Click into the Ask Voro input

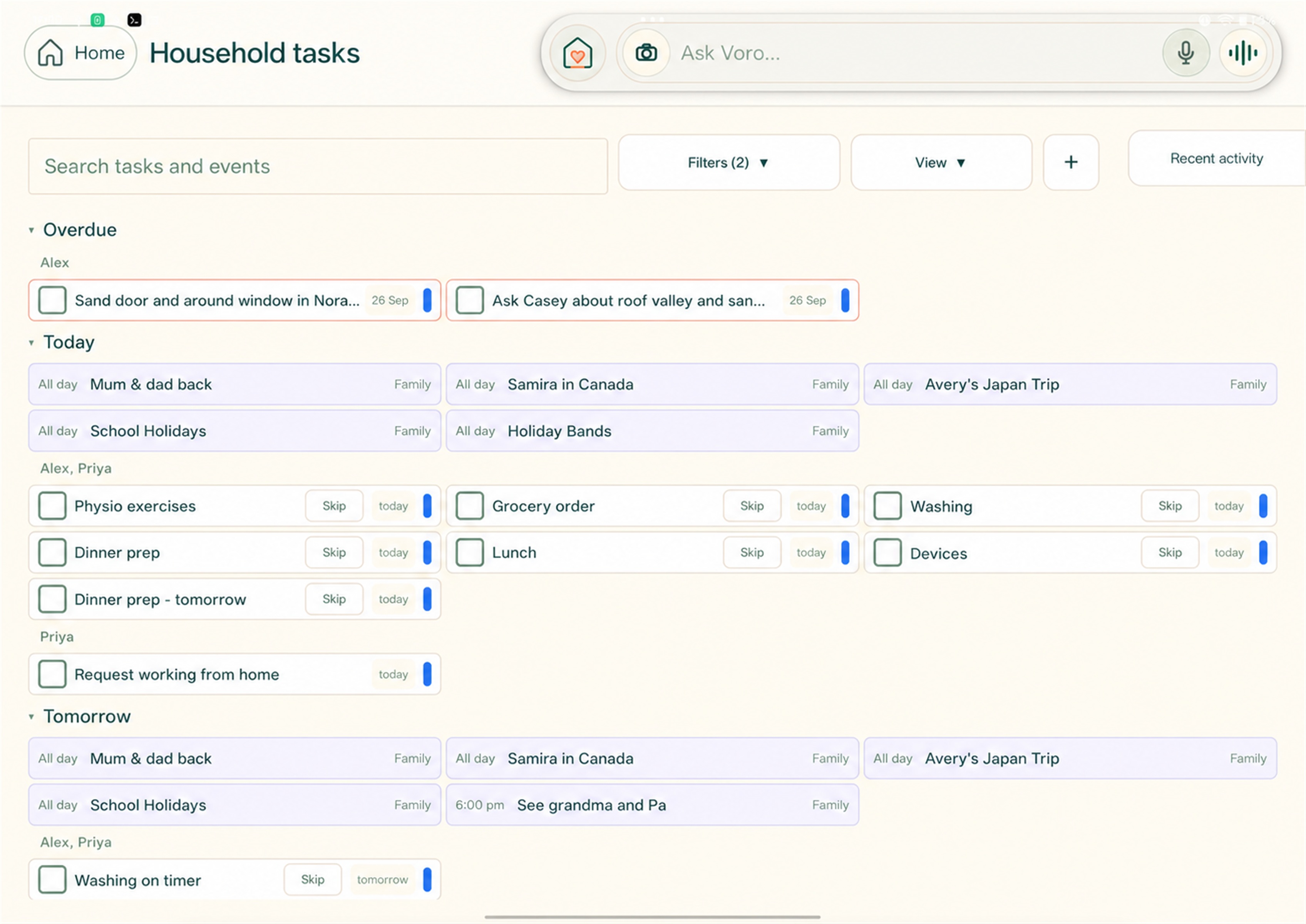[916, 53]
